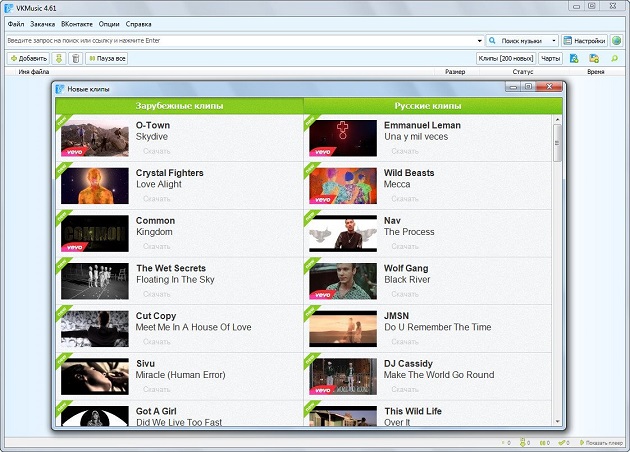Click the paused count icon in status bar

click(542, 443)
